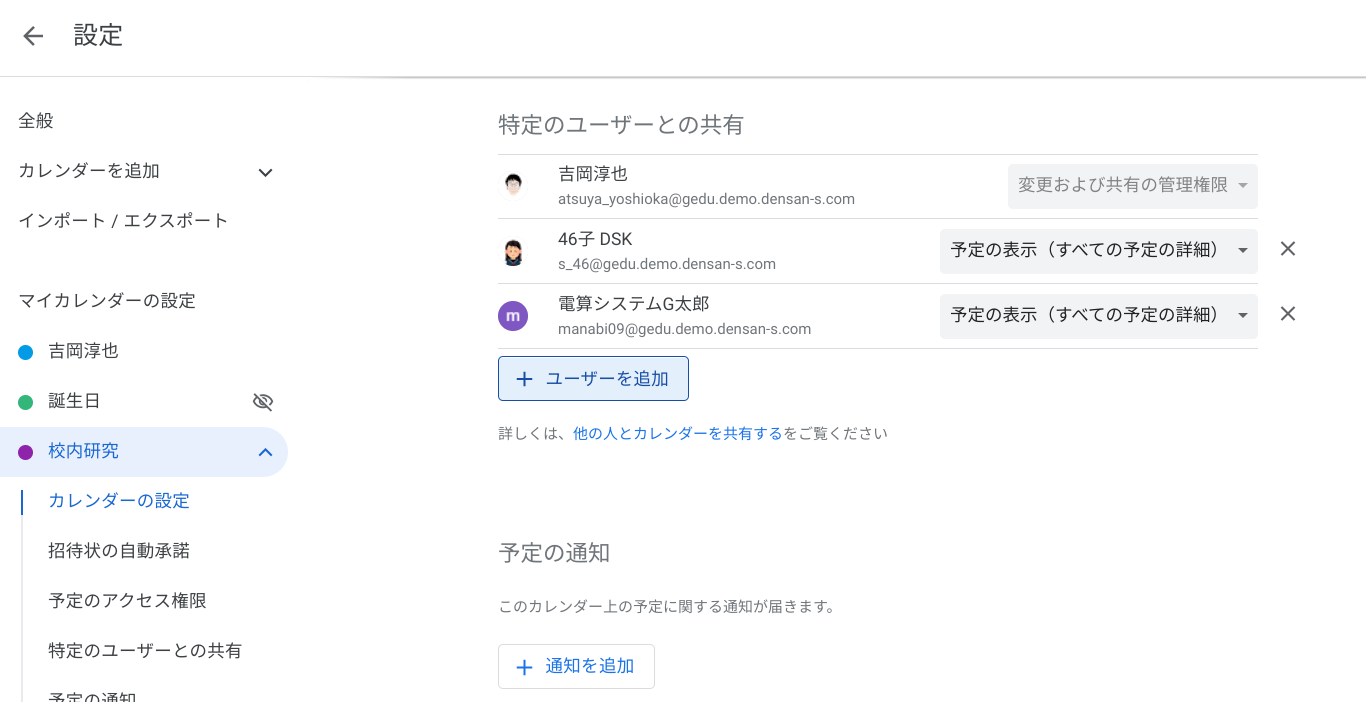Open カレンダーを追加 menu item
This screenshot has width=1366, height=702.
89,171
